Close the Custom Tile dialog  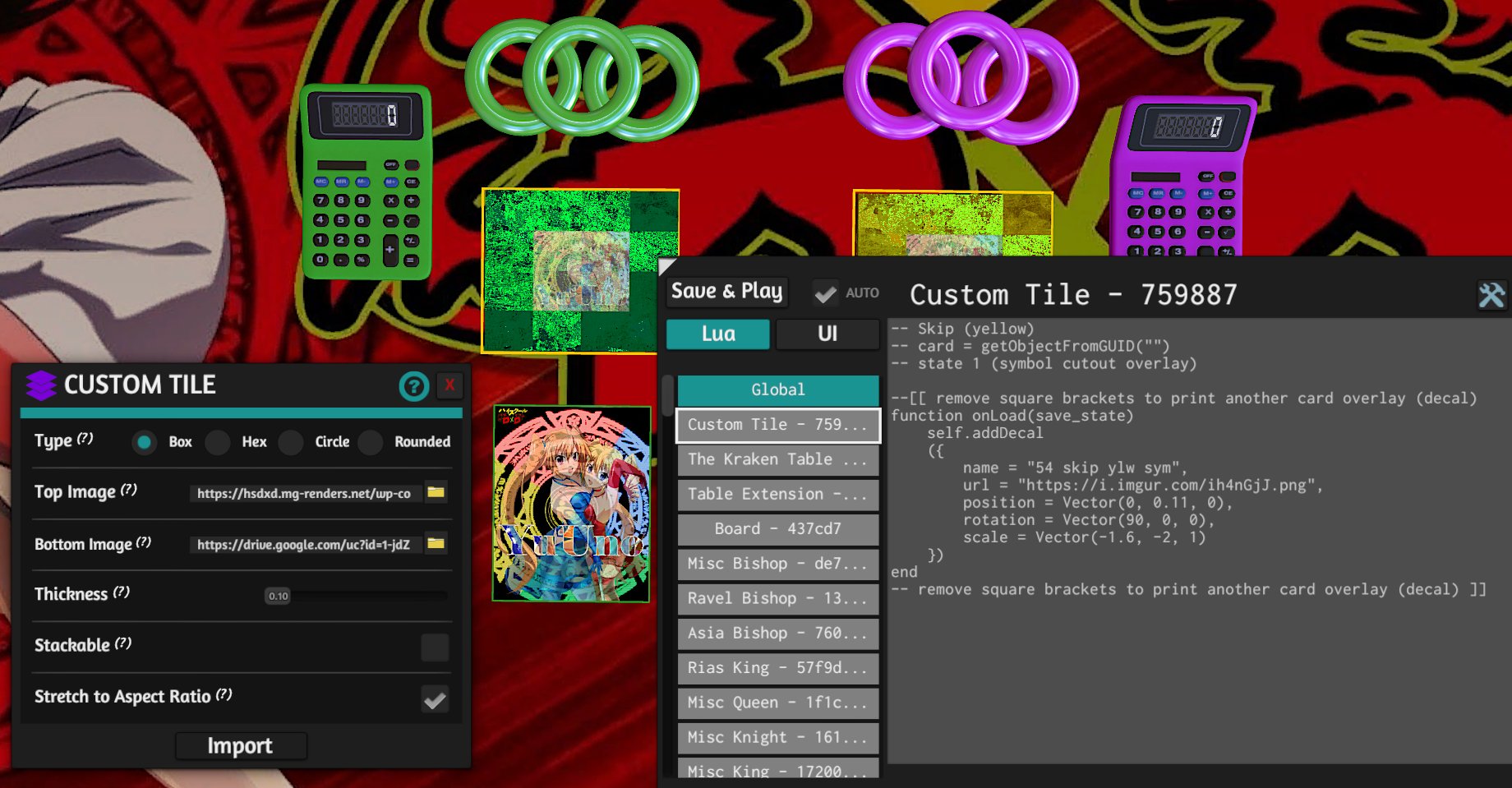coord(449,385)
